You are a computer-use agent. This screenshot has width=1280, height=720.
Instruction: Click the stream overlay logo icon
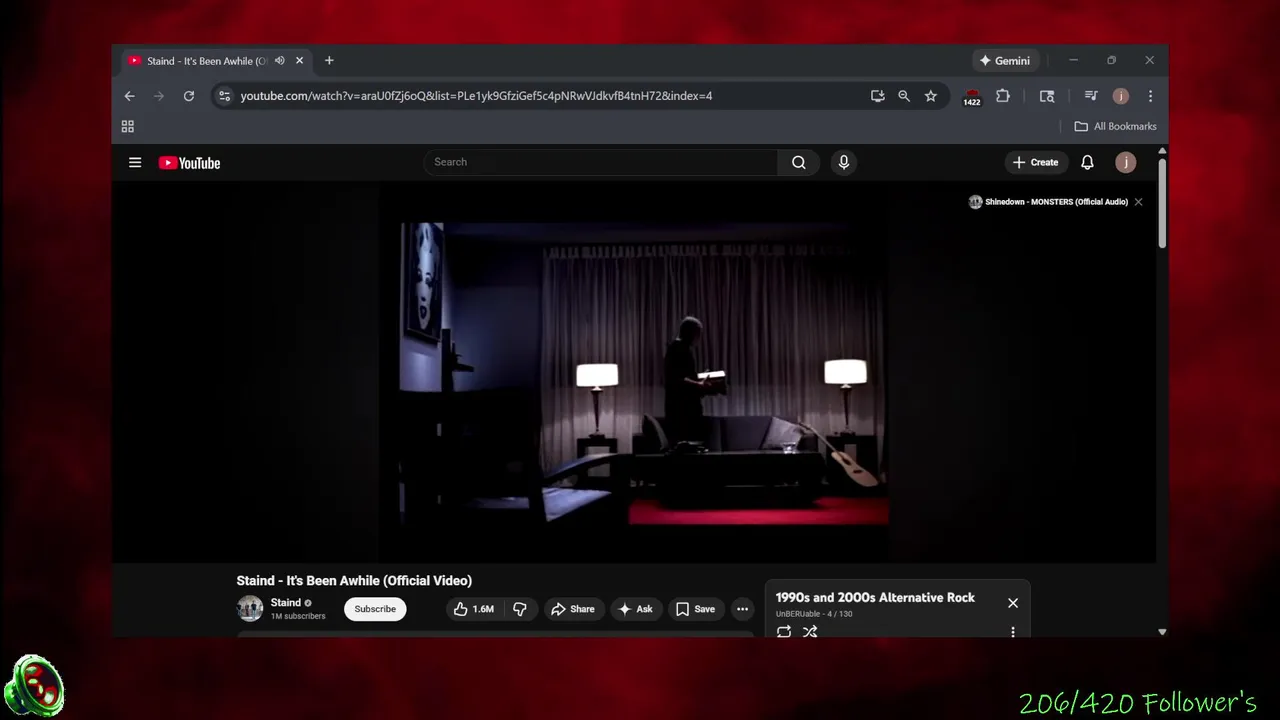coord(33,686)
